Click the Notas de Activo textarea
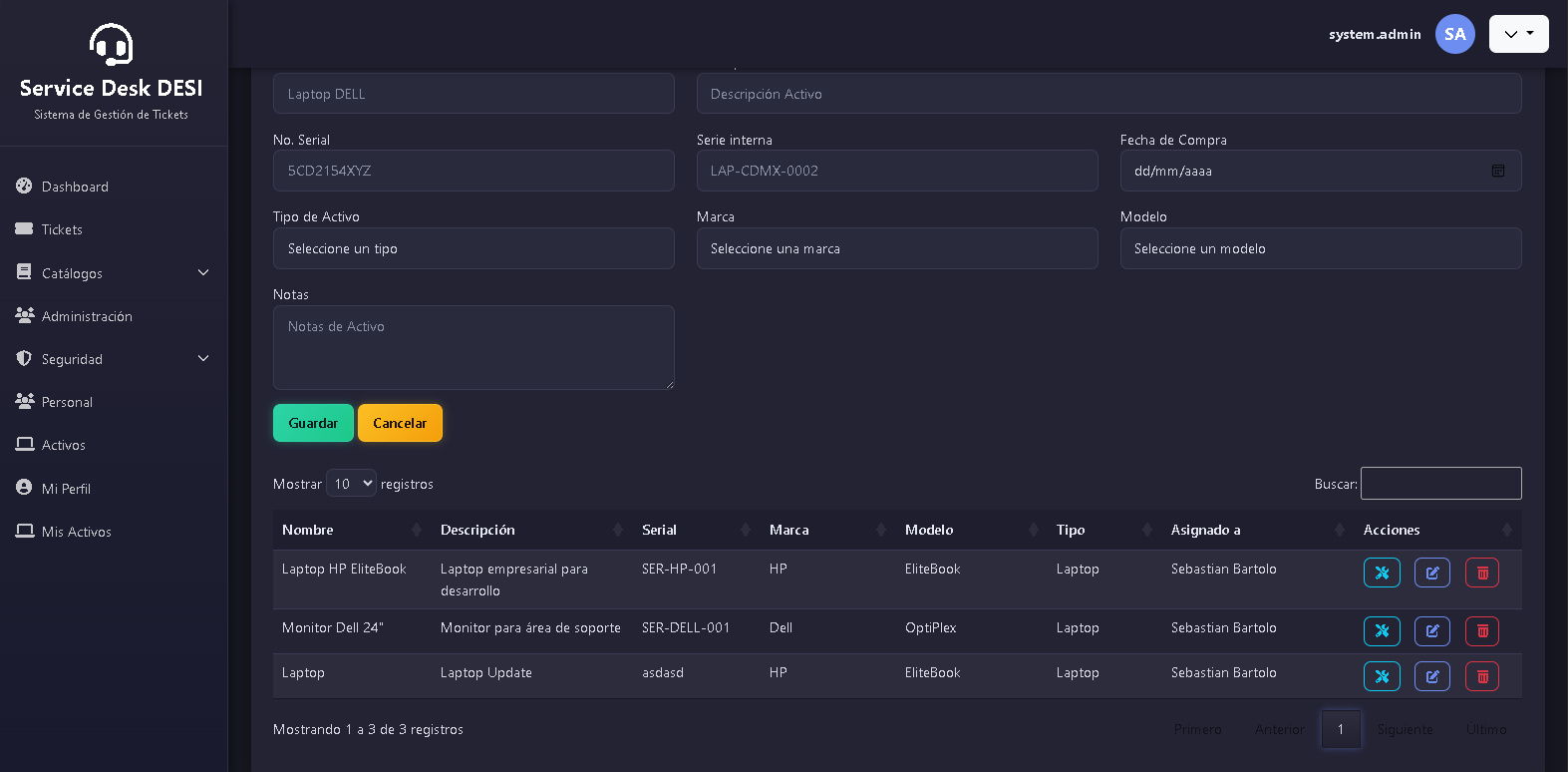The image size is (1568, 772). coord(473,347)
